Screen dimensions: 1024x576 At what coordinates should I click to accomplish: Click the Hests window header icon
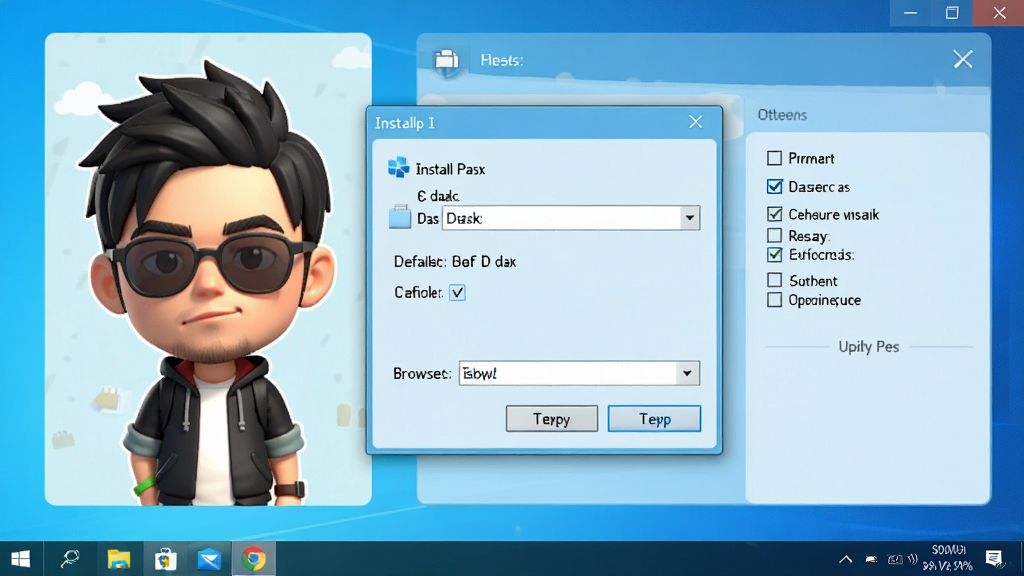coord(447,61)
